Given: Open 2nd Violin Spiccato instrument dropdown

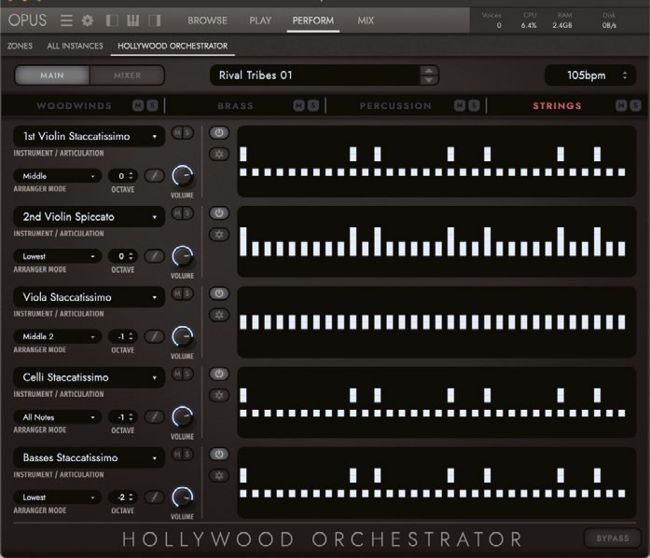Looking at the screenshot, I should pyautogui.click(x=89, y=216).
